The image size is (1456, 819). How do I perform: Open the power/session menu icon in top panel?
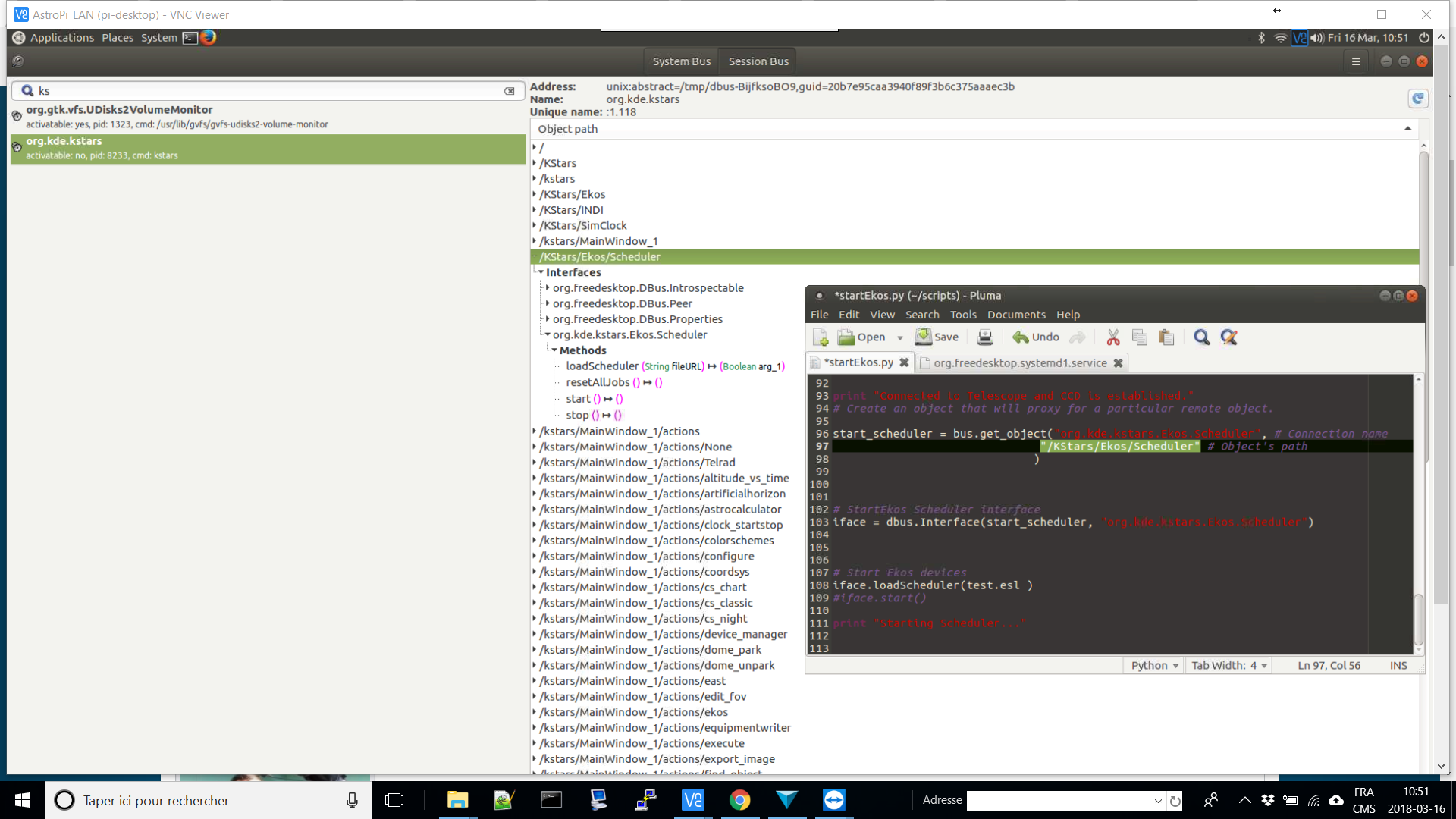pyautogui.click(x=1424, y=38)
